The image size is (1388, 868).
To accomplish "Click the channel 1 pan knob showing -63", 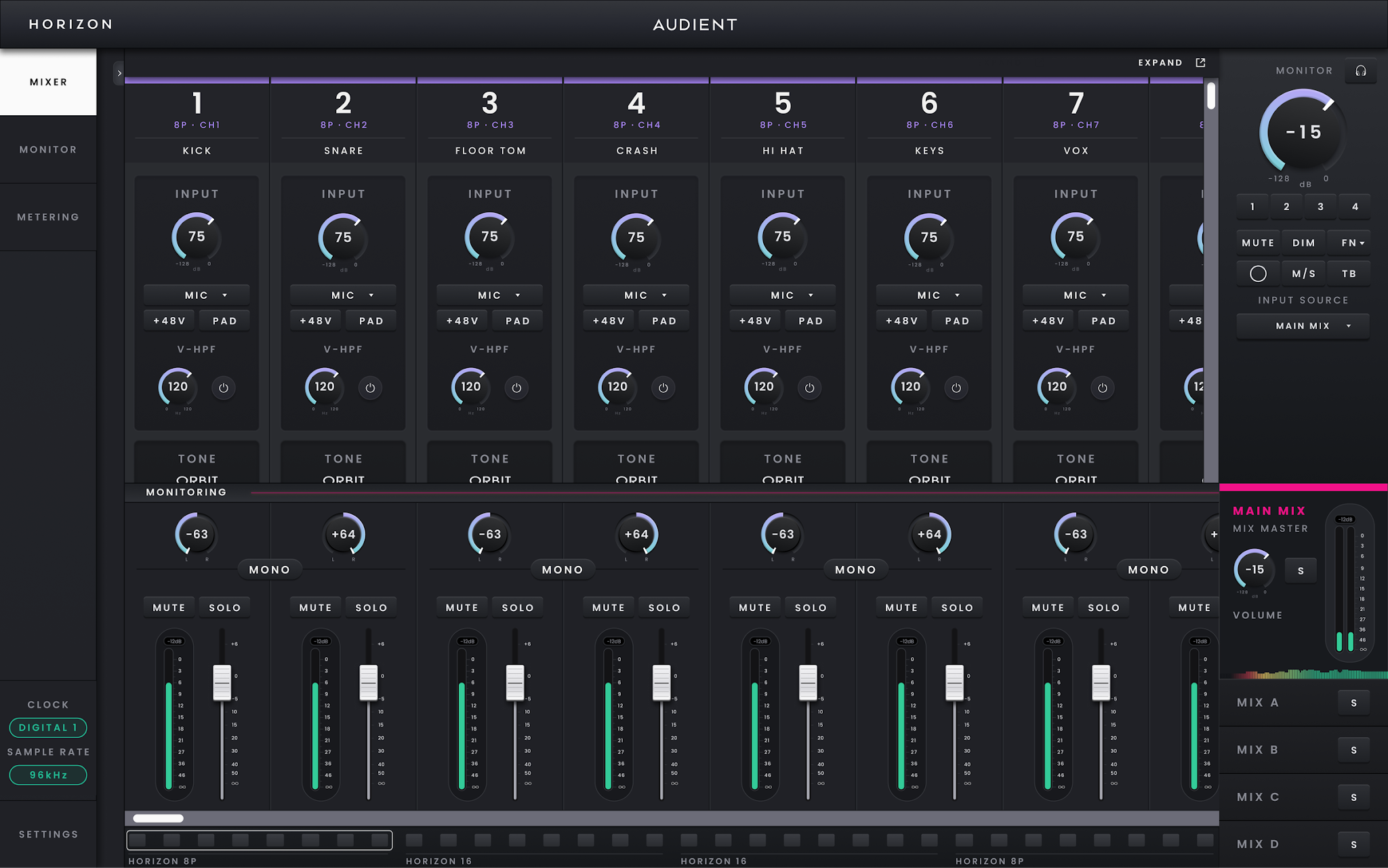I will pos(197,534).
